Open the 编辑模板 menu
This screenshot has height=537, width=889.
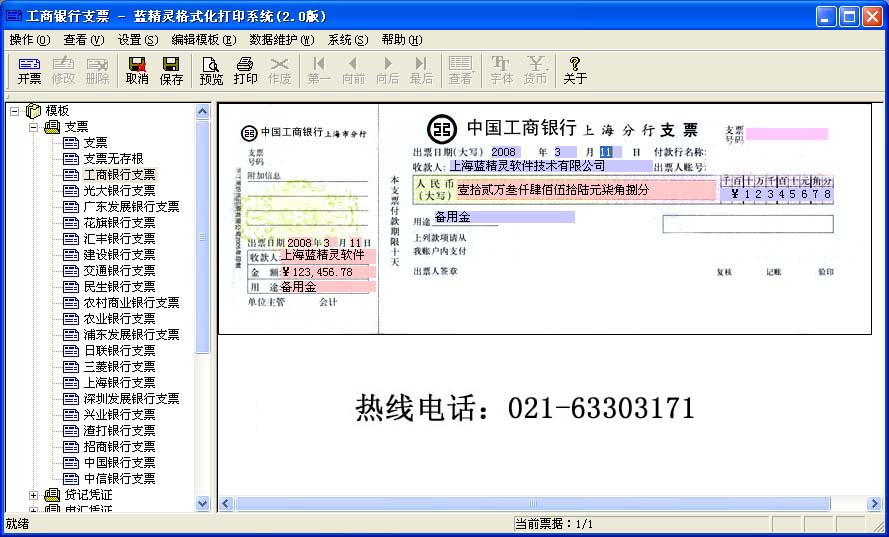coord(204,40)
